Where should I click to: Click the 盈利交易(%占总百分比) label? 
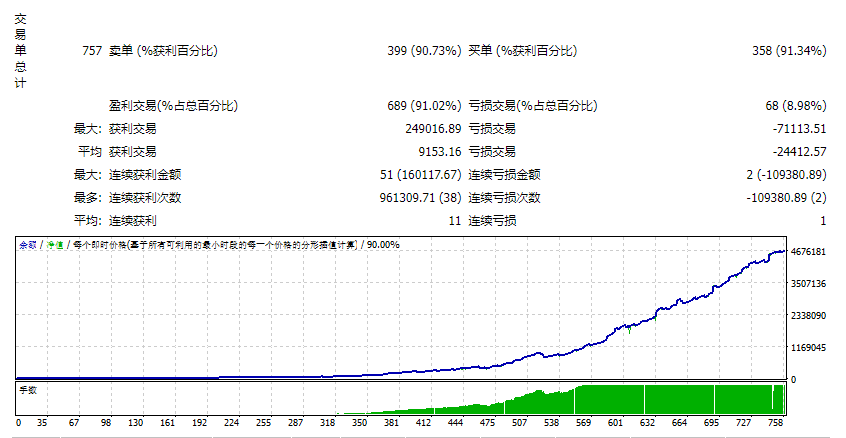pyautogui.click(x=173, y=106)
